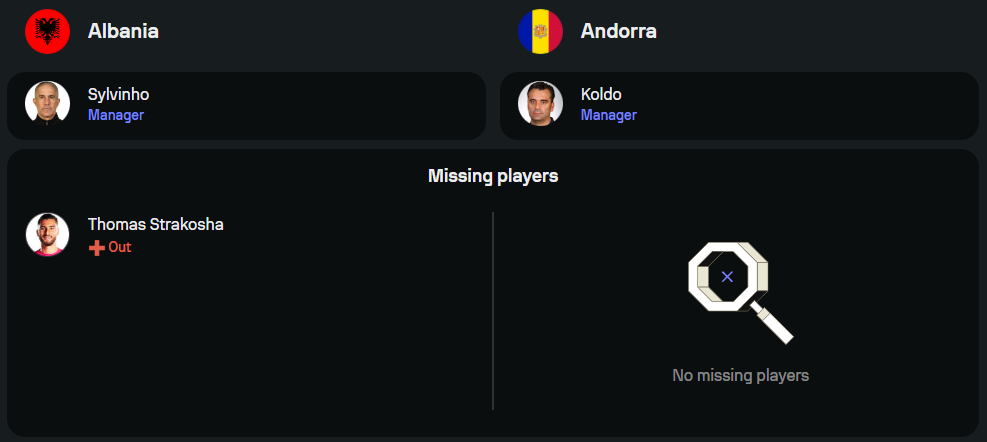The height and width of the screenshot is (442, 987).
Task: Click the No missing players text
Action: pyautogui.click(x=740, y=376)
